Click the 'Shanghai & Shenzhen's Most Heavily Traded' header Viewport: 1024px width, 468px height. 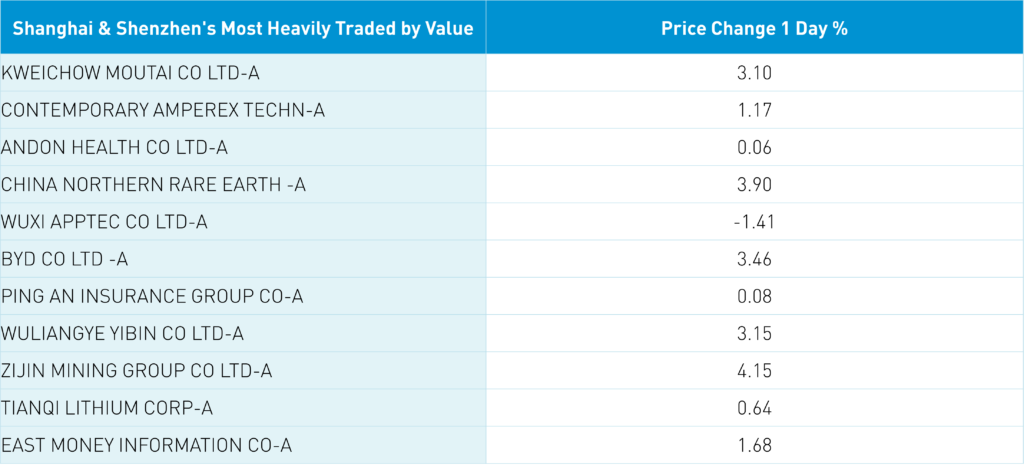[243, 28]
